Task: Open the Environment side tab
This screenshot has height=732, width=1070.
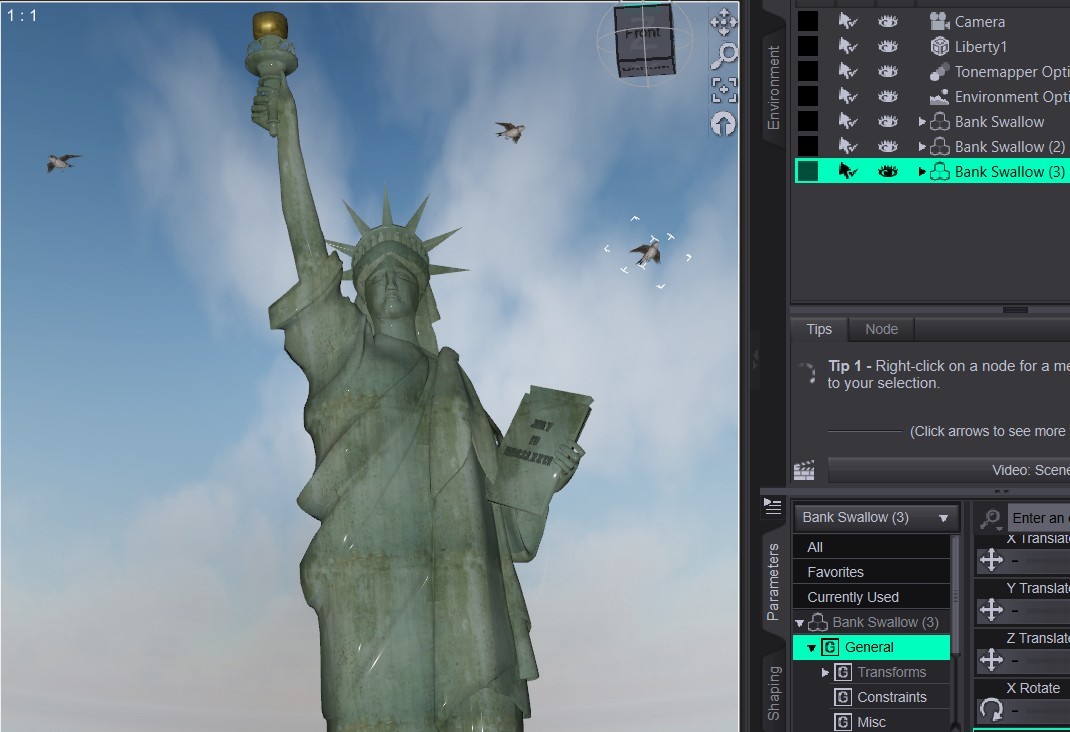Action: coord(773,87)
